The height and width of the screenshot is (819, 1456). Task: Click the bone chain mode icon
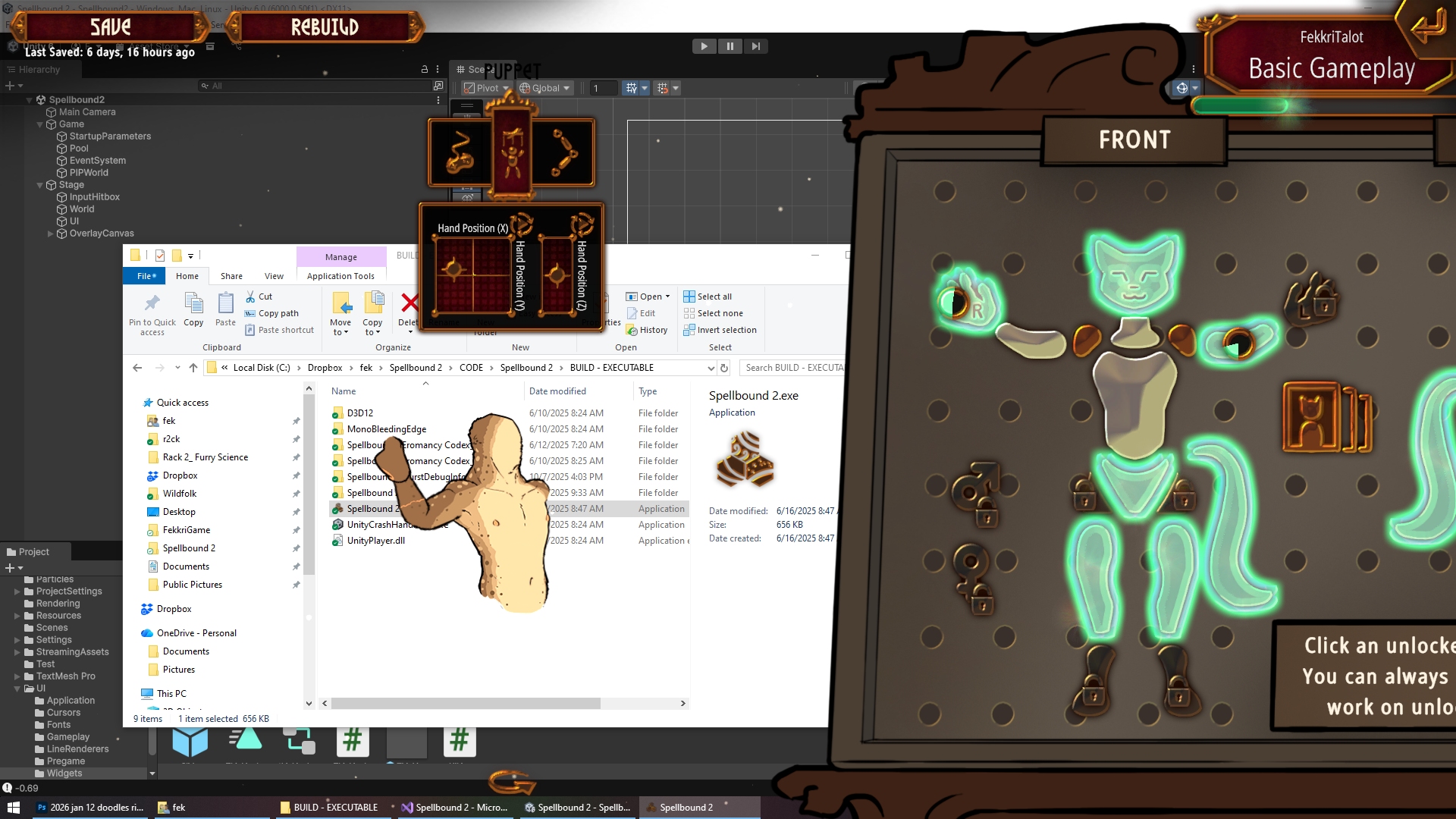coord(563,152)
